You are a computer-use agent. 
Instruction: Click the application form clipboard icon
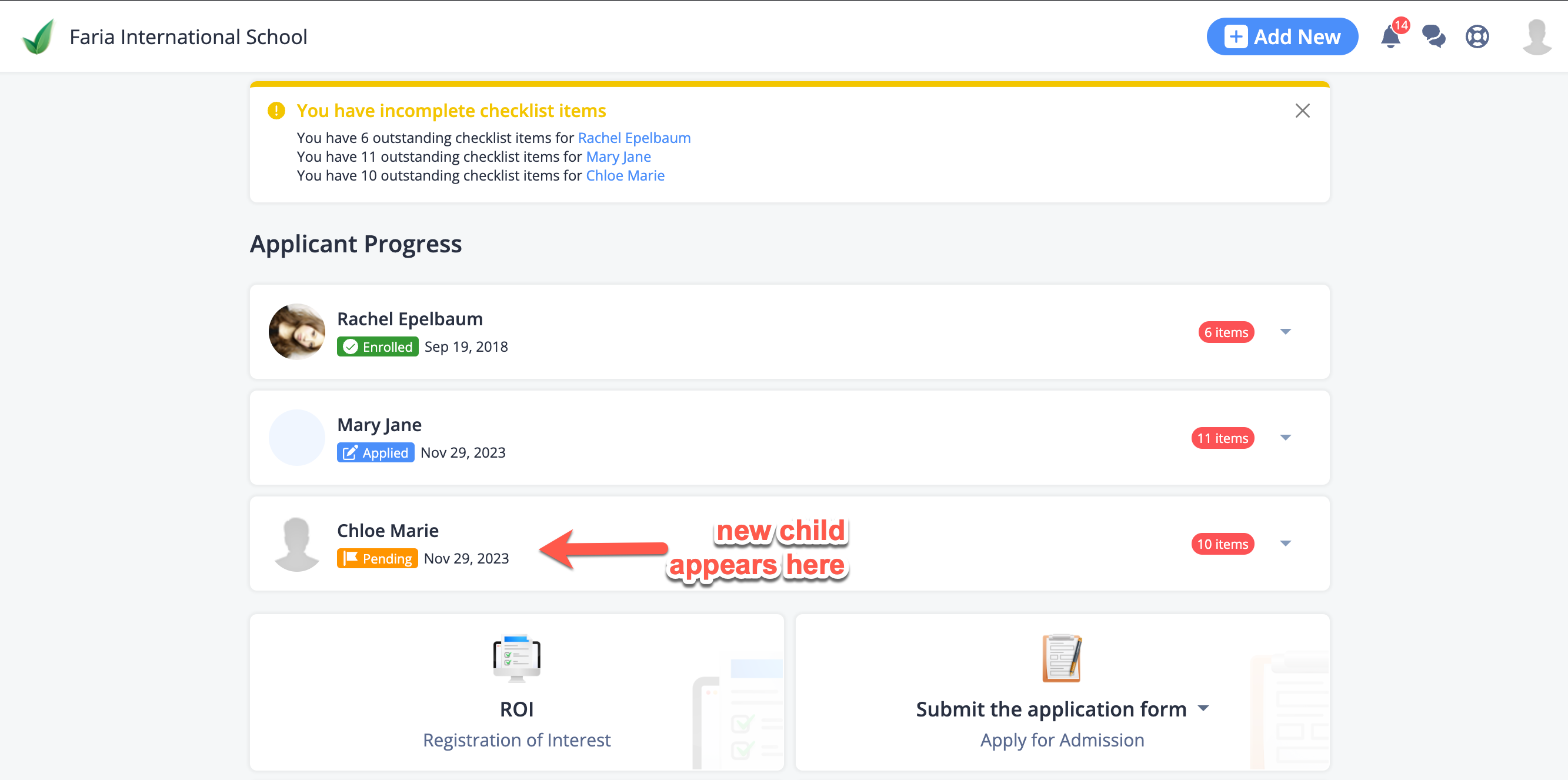(x=1062, y=658)
